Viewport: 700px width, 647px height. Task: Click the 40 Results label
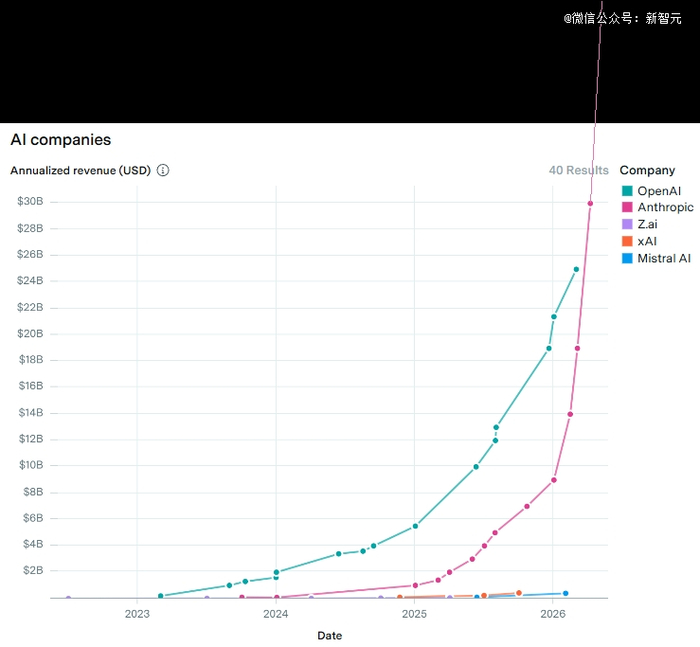[x=579, y=170]
